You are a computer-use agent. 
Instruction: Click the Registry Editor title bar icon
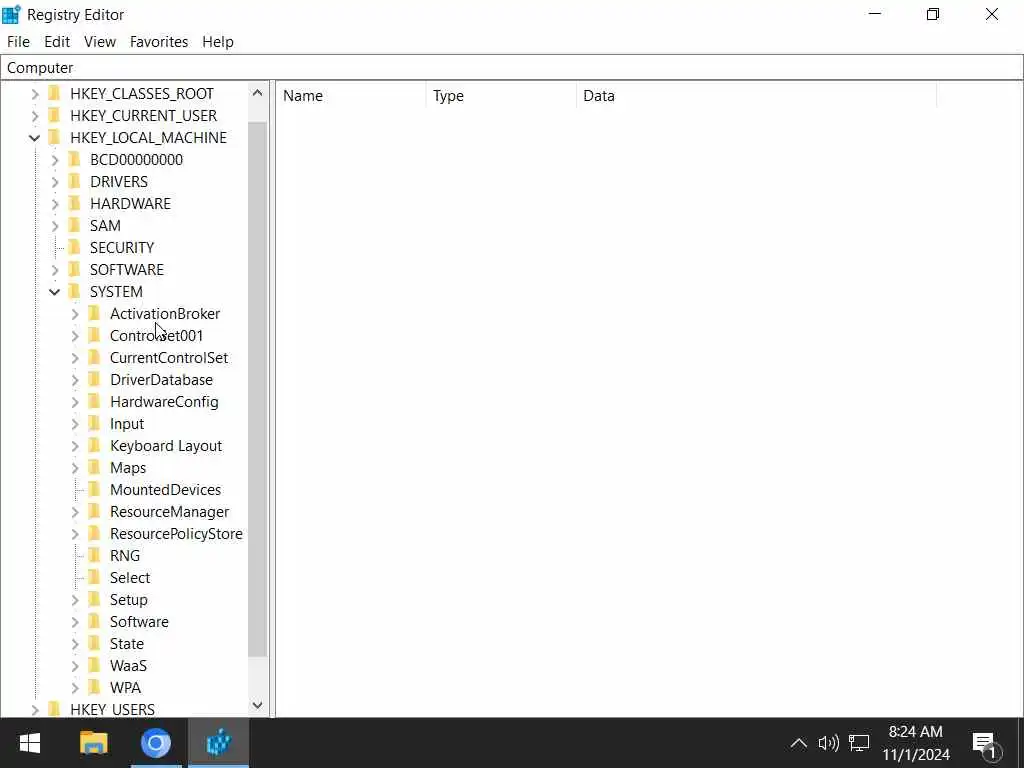click(11, 14)
